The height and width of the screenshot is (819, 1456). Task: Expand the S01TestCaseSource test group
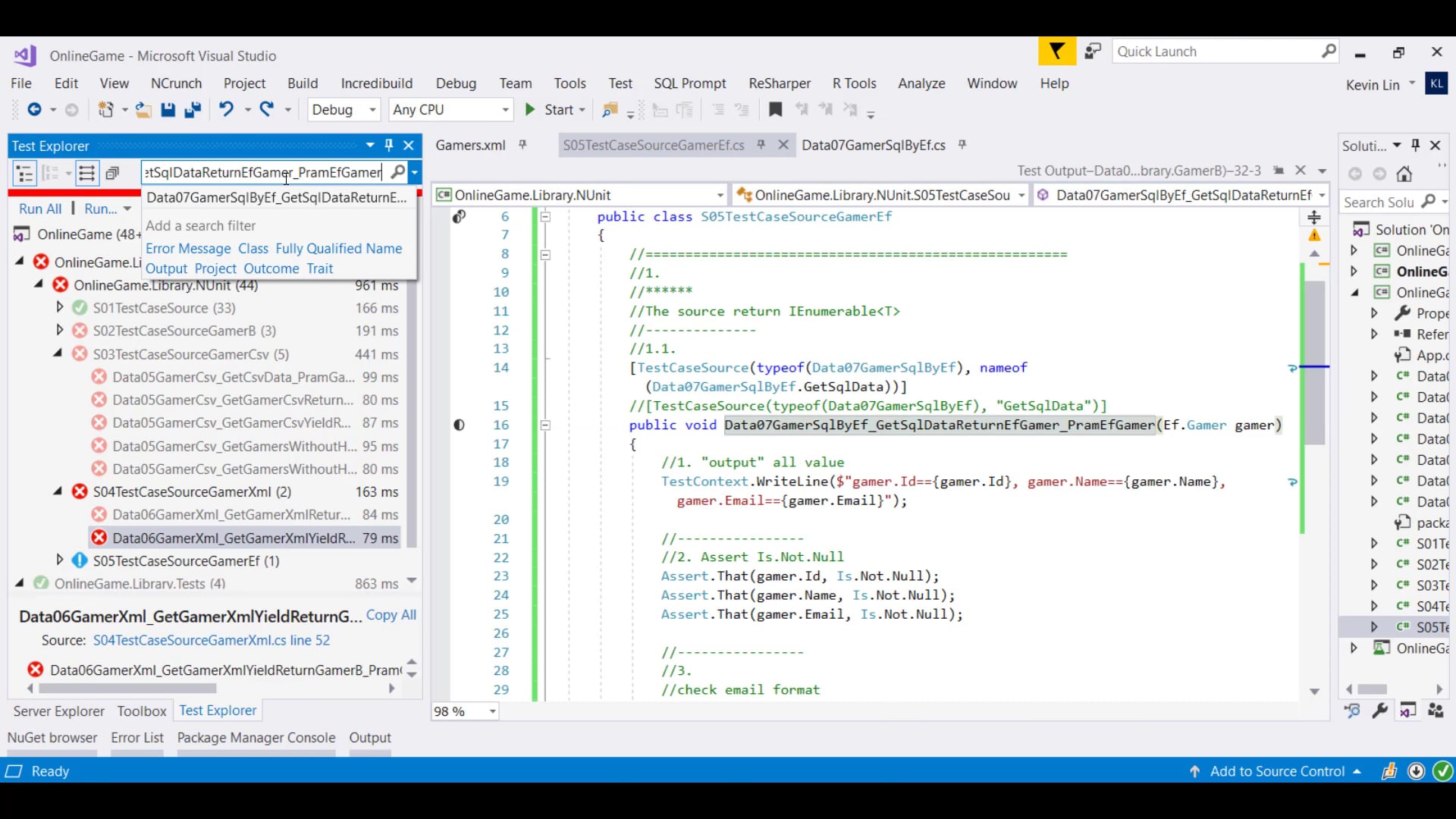click(60, 308)
